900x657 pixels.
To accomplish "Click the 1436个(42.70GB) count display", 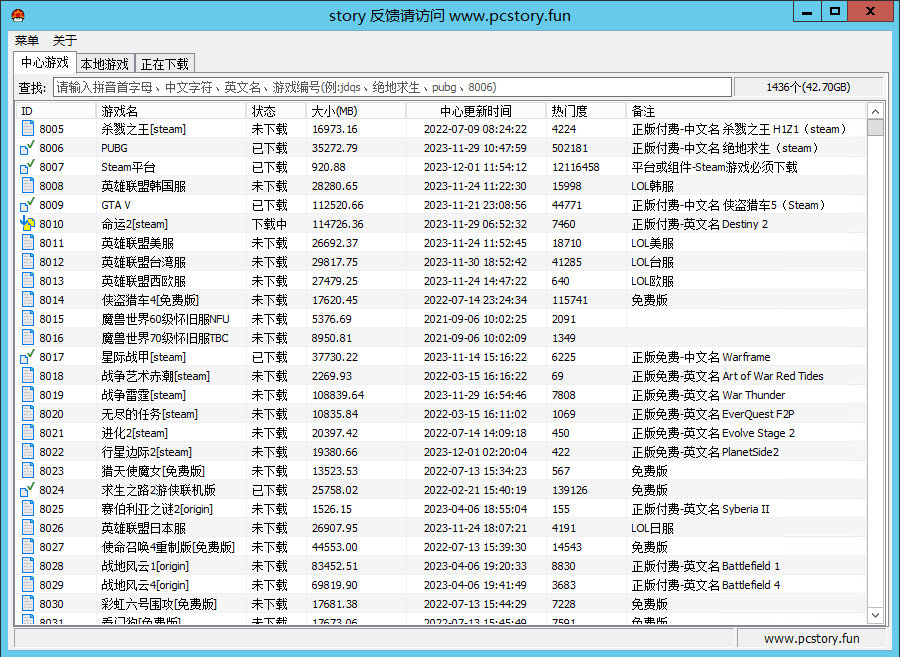I will (808, 87).
